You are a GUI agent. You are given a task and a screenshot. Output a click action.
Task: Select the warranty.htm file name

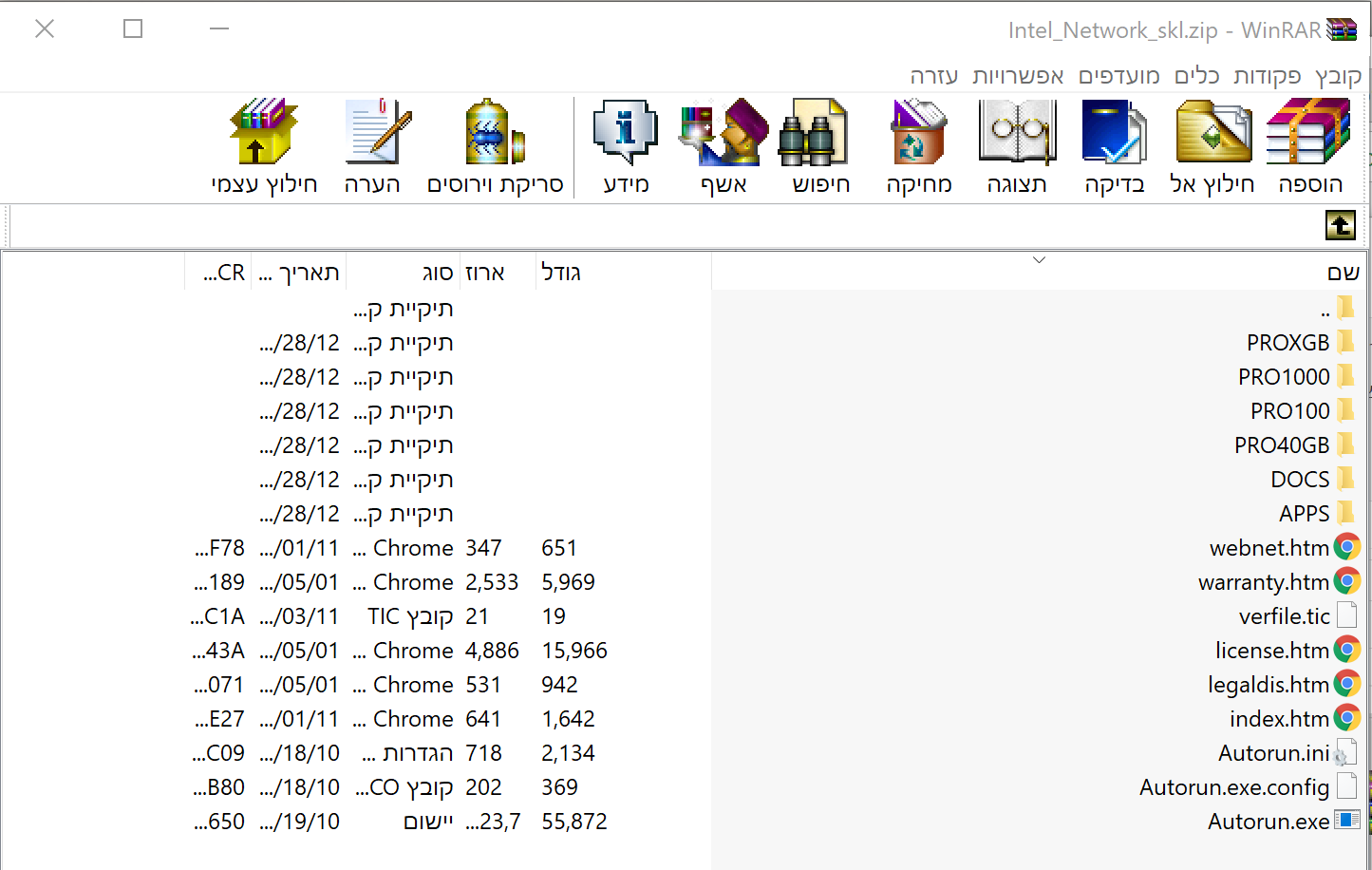click(1264, 582)
